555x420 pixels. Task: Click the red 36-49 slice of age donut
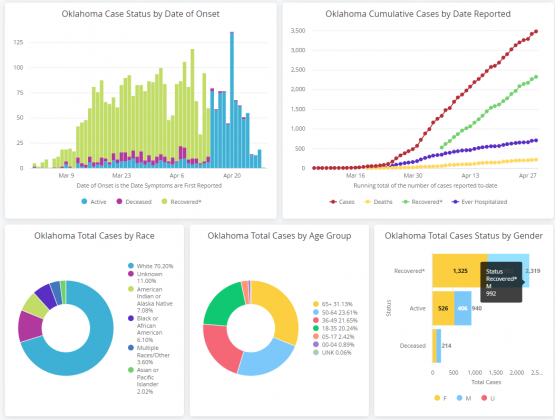tap(221, 347)
